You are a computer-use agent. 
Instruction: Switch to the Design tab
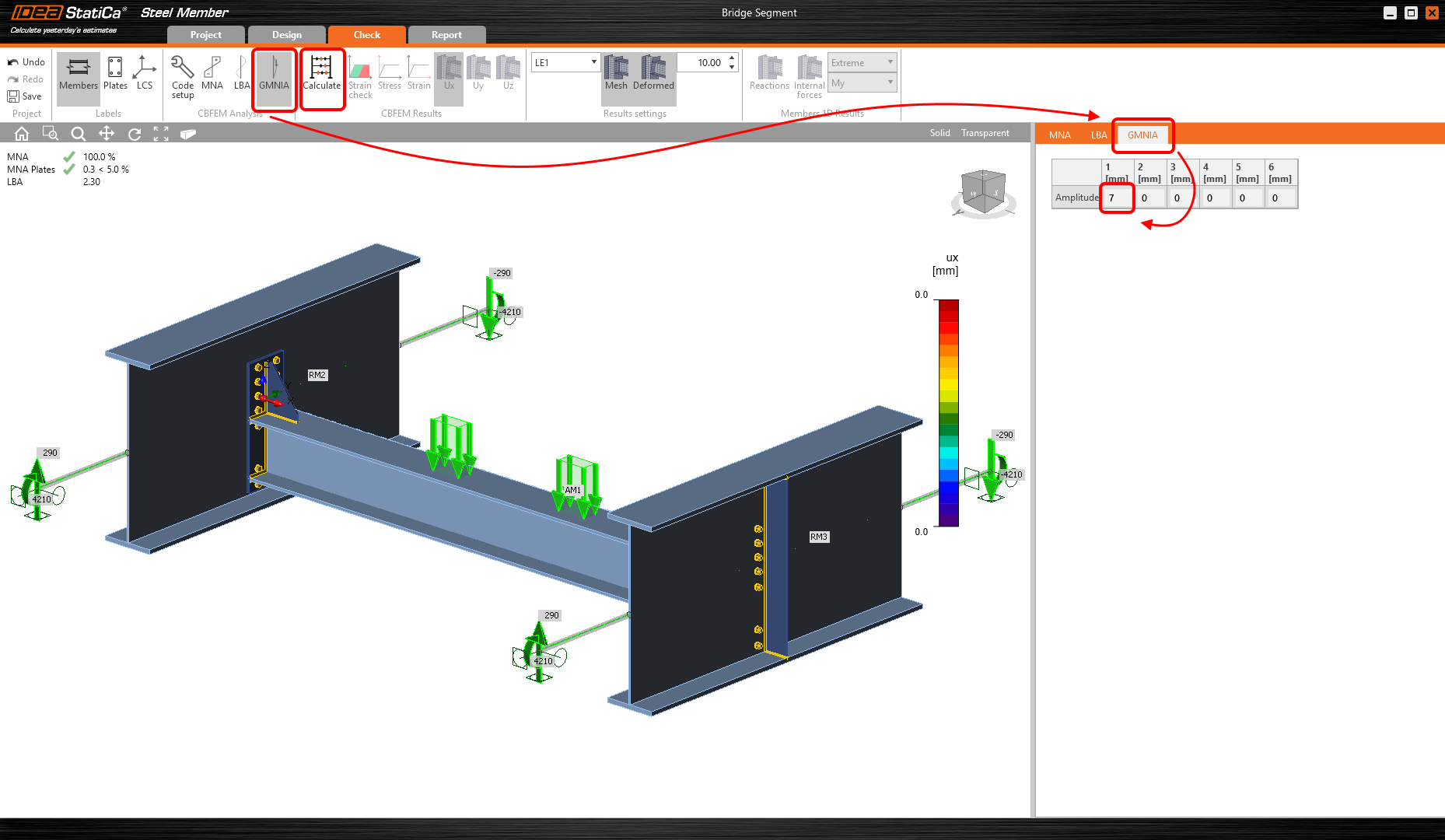[286, 35]
